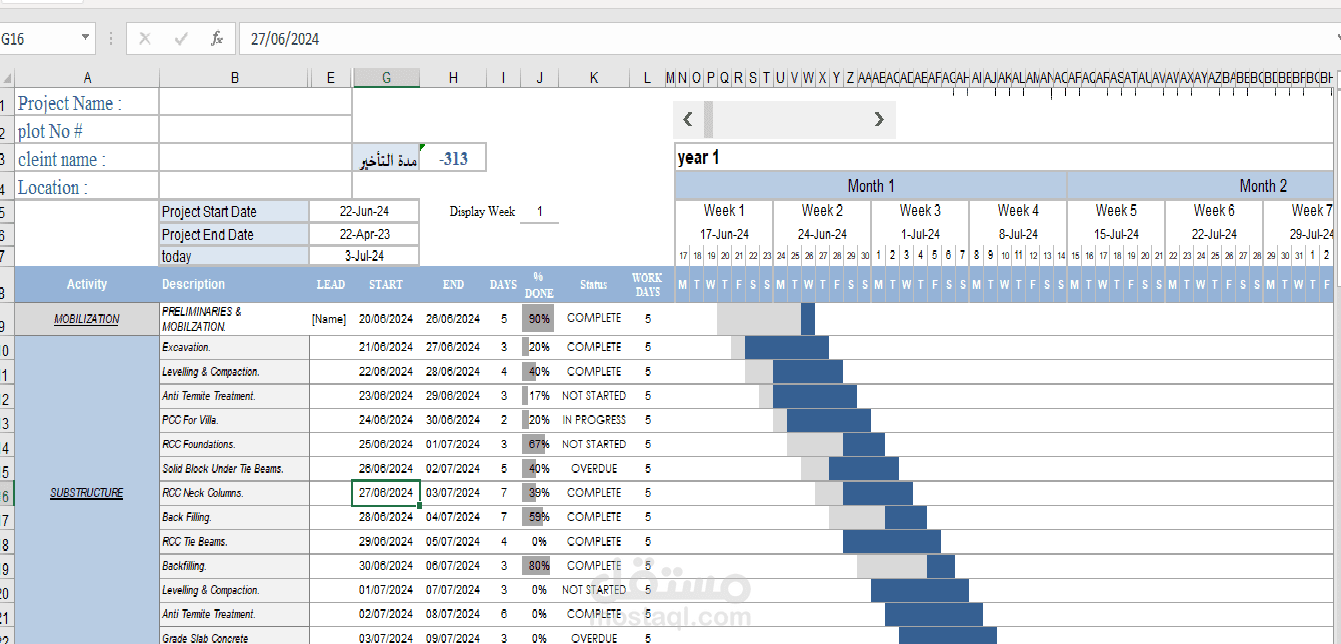Click the 'MOBILIZATION' activity cell
The height and width of the screenshot is (644, 1341).
click(x=87, y=319)
